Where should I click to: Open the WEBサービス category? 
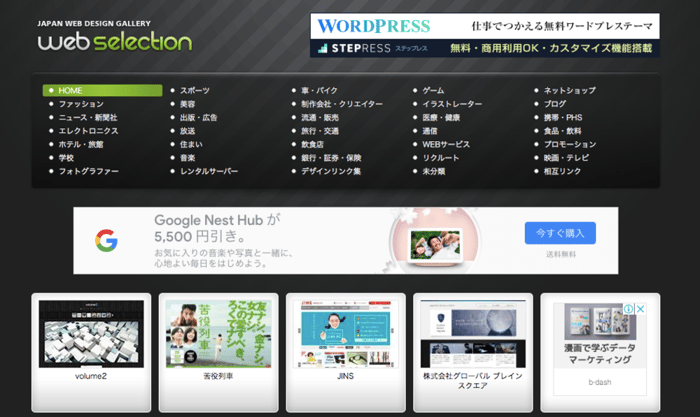coord(446,144)
